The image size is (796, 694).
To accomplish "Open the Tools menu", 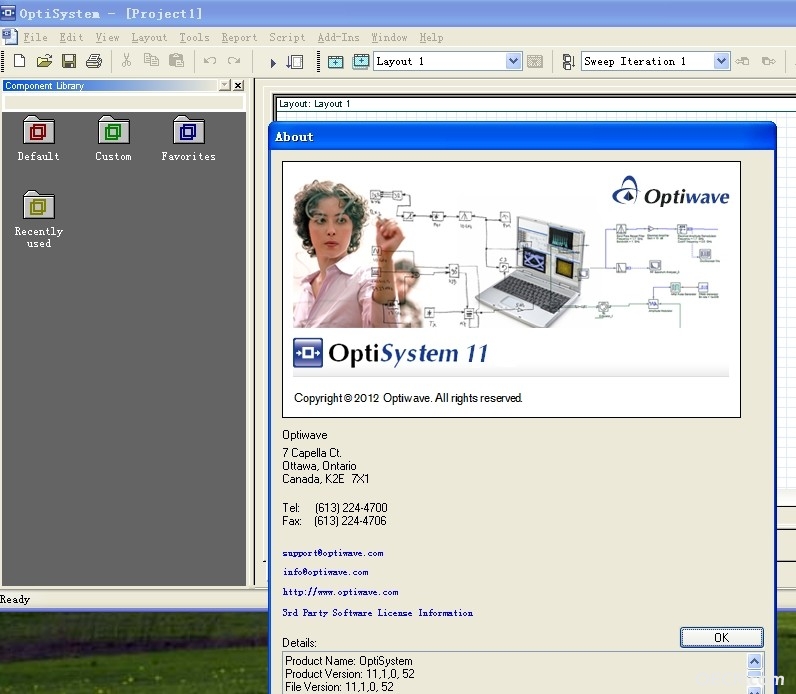I will [x=194, y=38].
